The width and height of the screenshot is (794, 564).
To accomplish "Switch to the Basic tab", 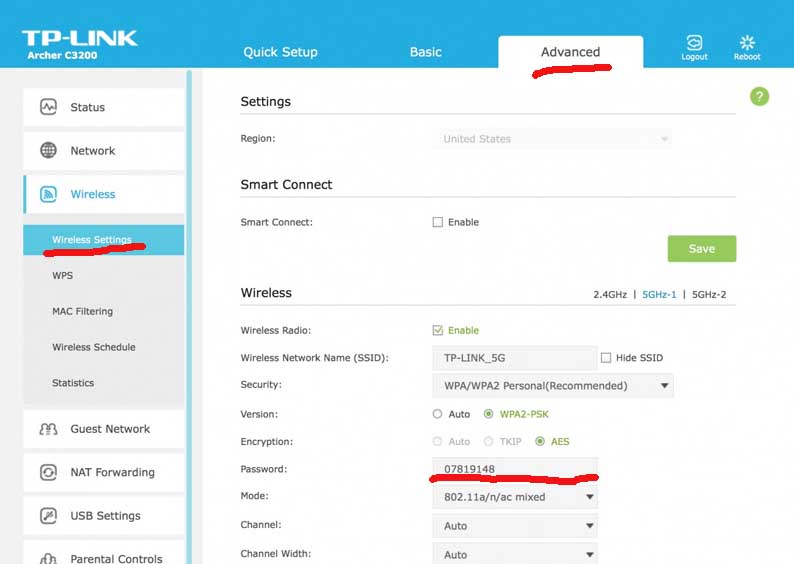I will pyautogui.click(x=426, y=52).
